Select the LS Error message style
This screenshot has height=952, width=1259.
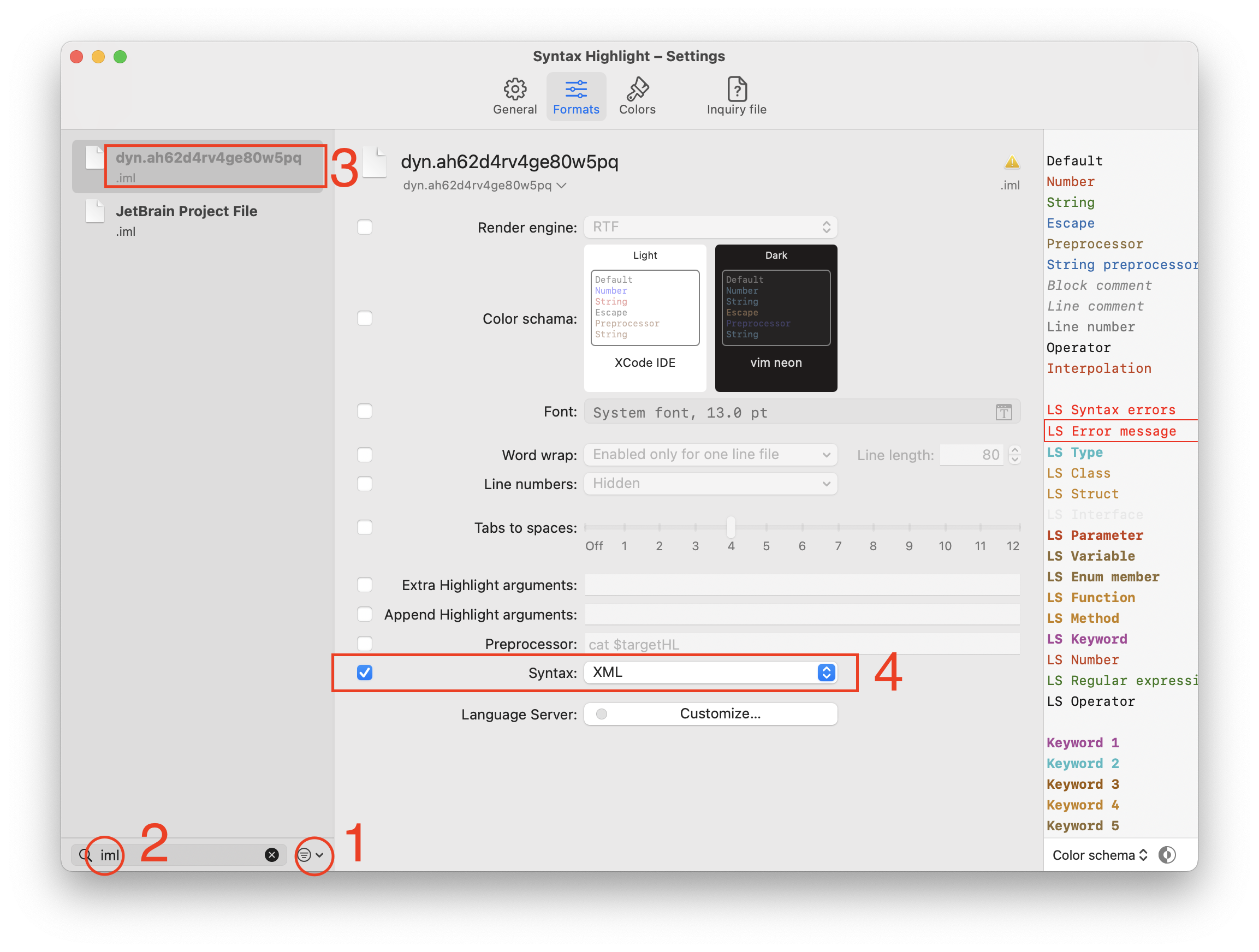pyautogui.click(x=1120, y=431)
